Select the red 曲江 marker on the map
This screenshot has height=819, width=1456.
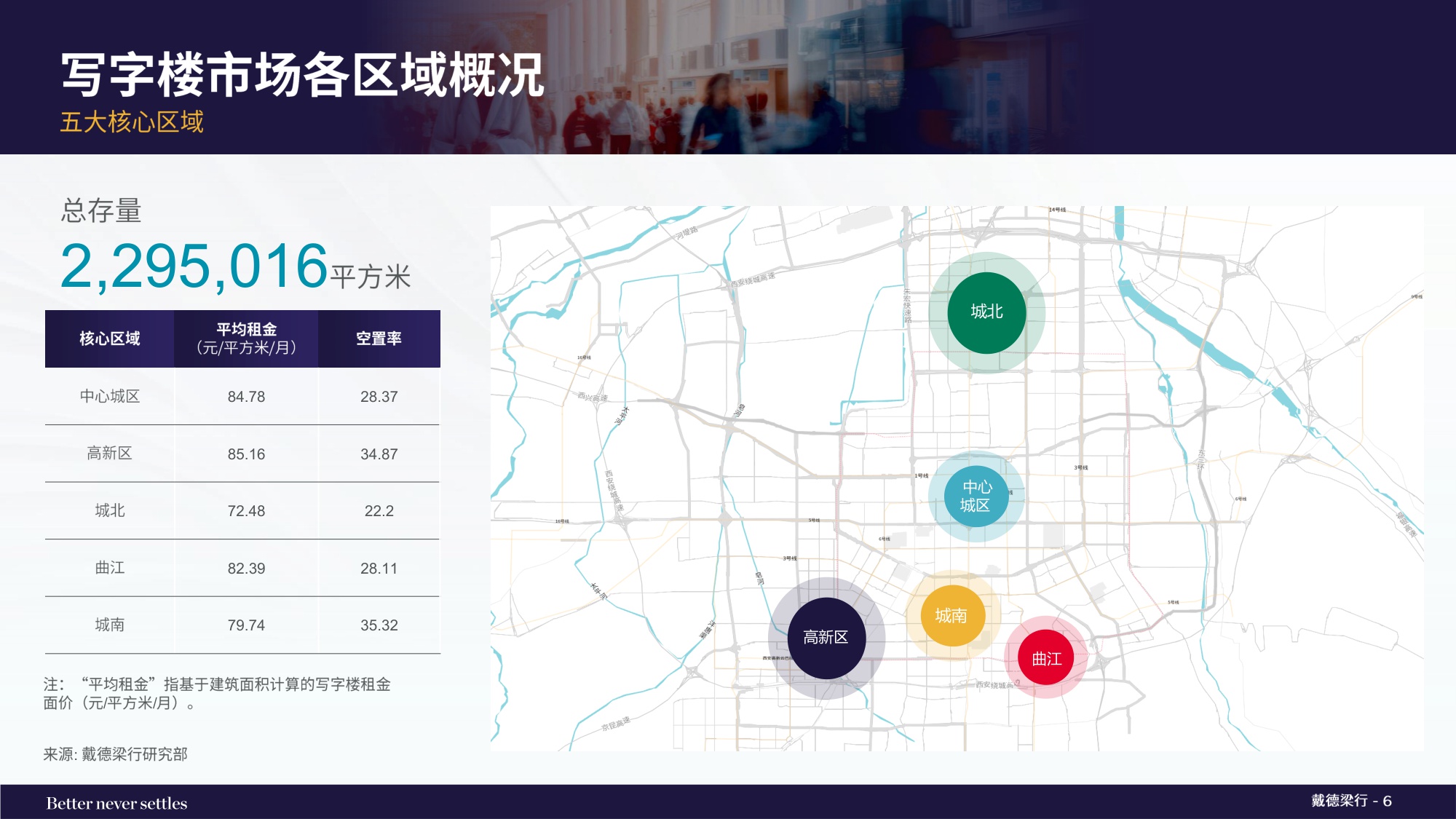(x=1048, y=654)
